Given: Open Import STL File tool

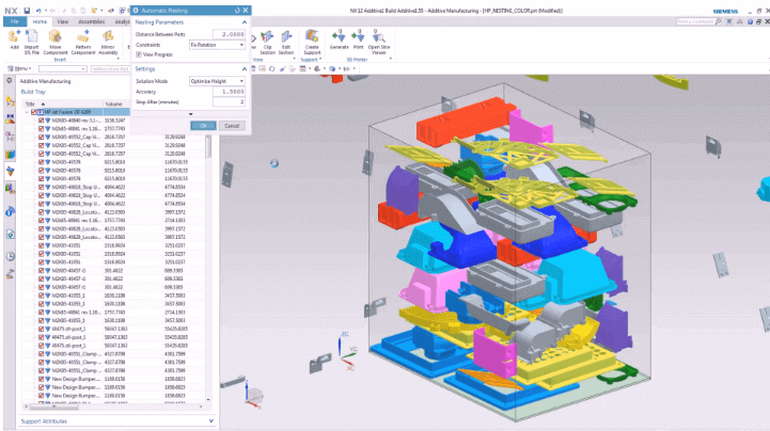Looking at the screenshot, I should click(x=32, y=42).
